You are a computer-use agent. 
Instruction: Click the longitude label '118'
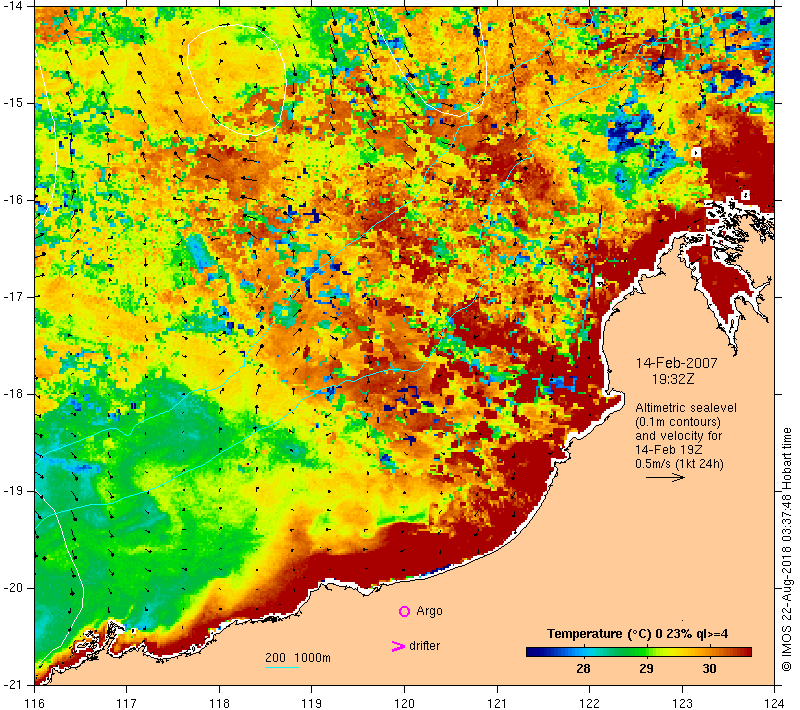coord(219,703)
